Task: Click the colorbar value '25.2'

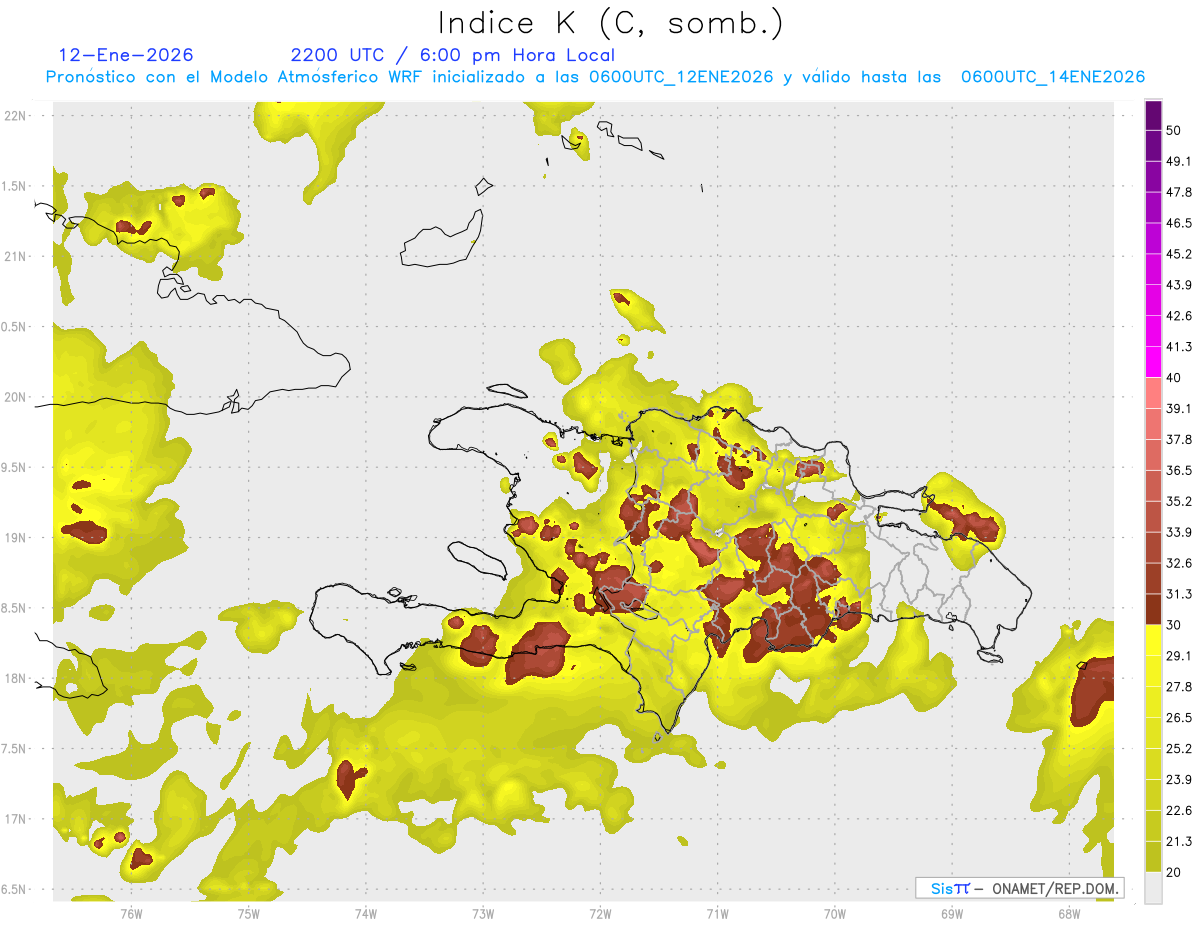Action: click(1179, 749)
